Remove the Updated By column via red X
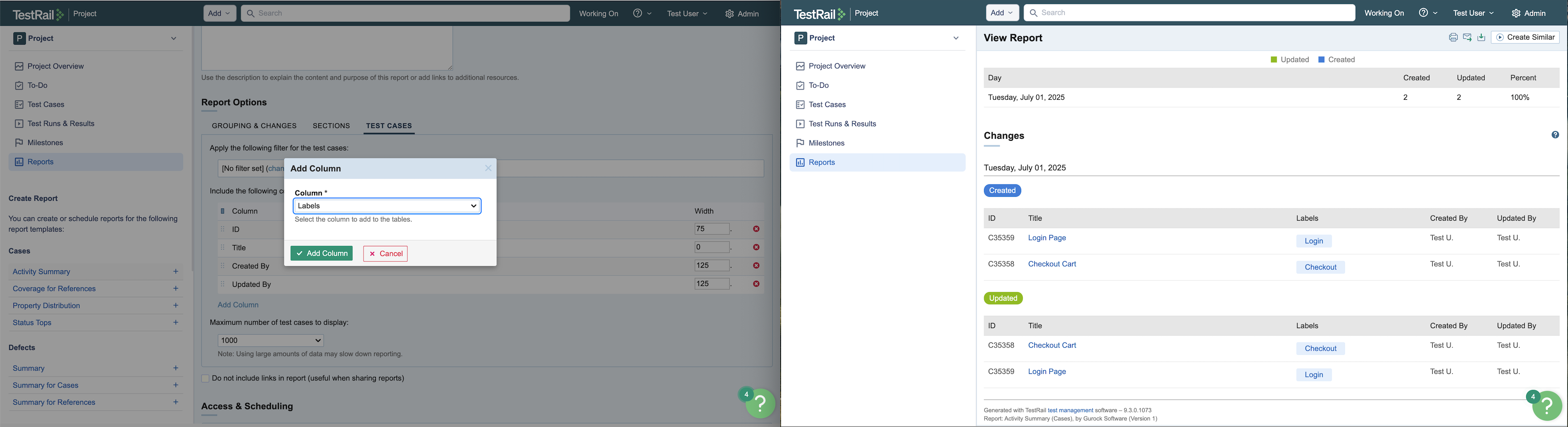 (756, 284)
